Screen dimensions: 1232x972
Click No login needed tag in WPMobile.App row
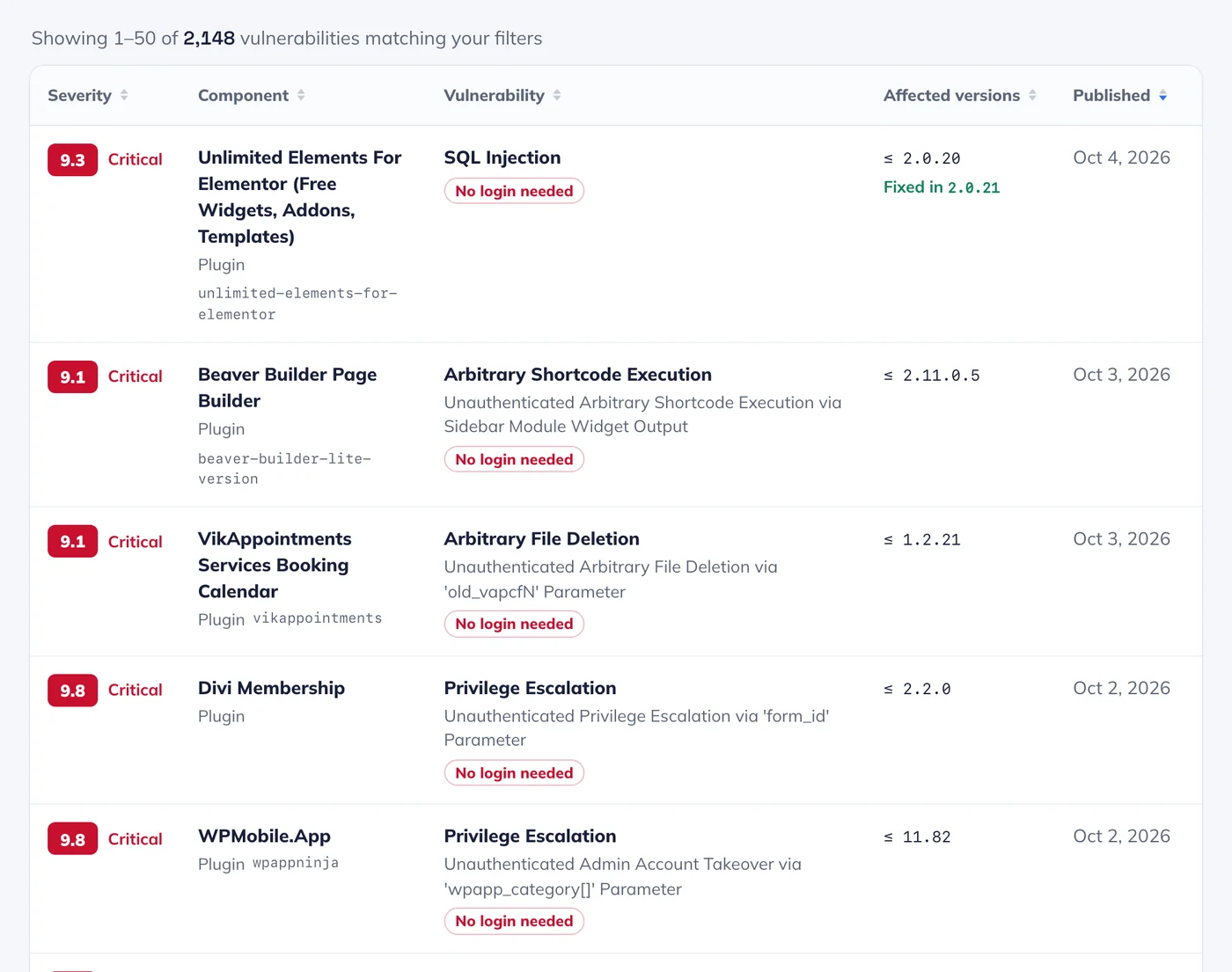514,921
